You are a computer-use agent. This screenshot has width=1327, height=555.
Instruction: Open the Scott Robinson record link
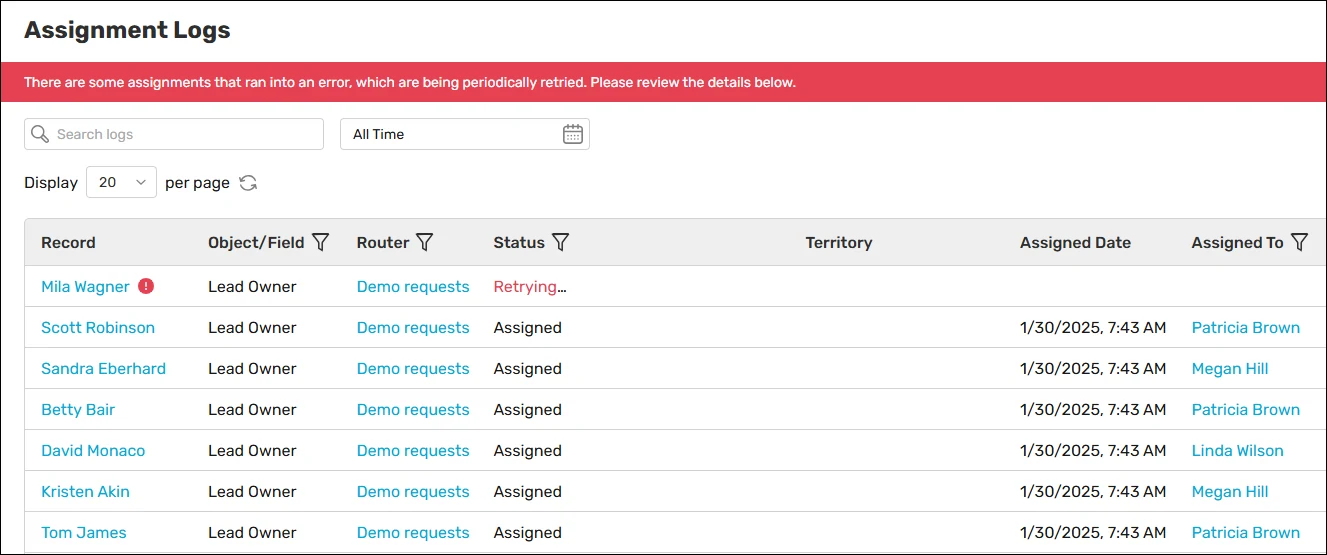[98, 328]
